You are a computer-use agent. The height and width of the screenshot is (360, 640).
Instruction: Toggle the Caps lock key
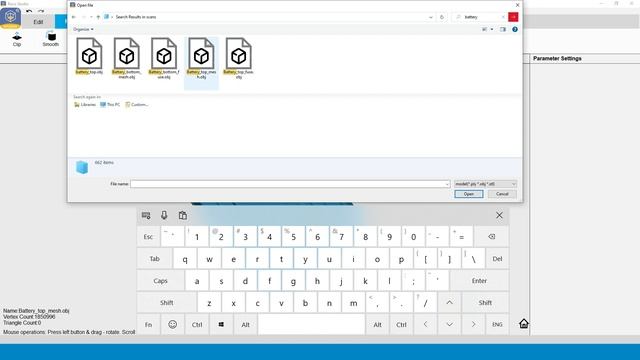[160, 281]
